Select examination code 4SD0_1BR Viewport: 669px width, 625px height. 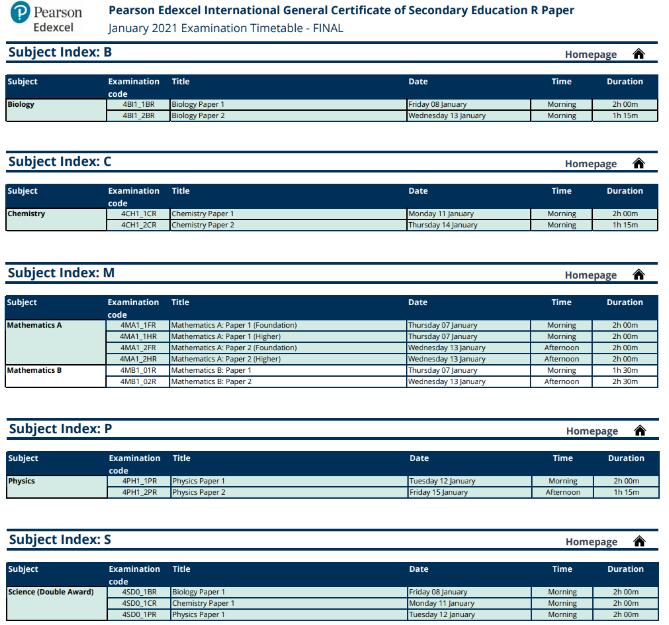139,592
